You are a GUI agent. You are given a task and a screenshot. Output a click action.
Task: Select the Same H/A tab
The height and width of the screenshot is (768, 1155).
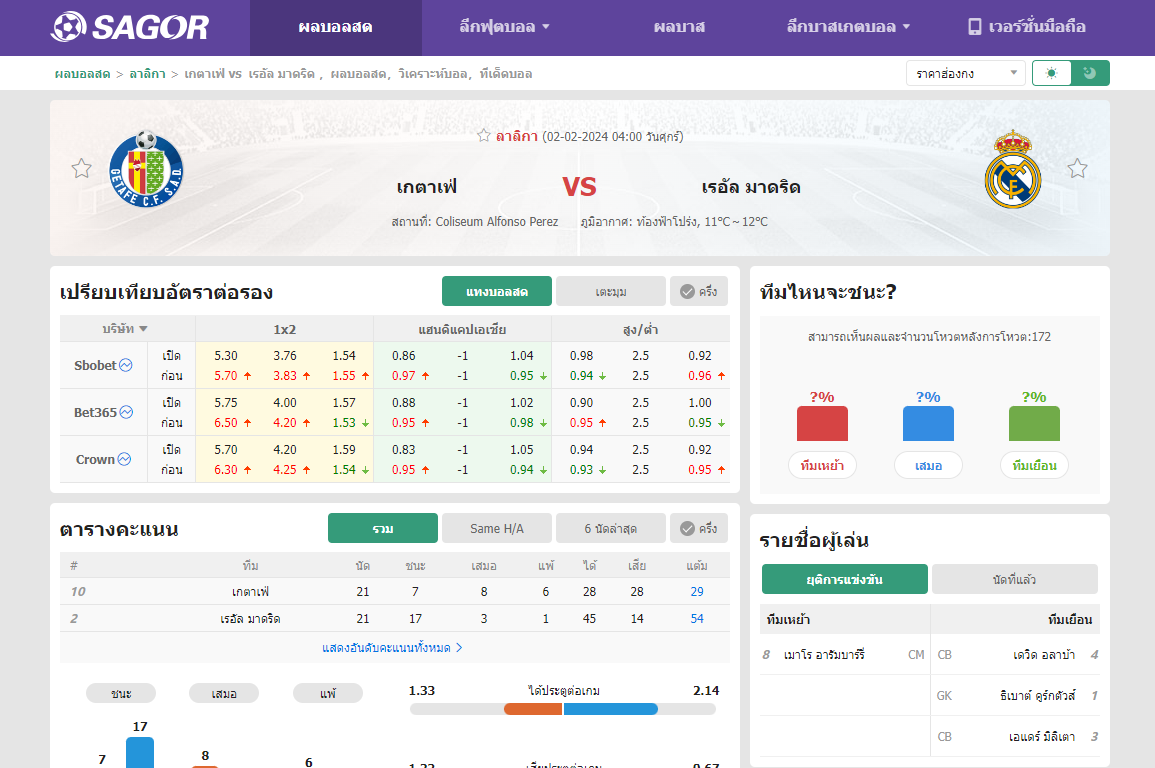click(x=496, y=529)
